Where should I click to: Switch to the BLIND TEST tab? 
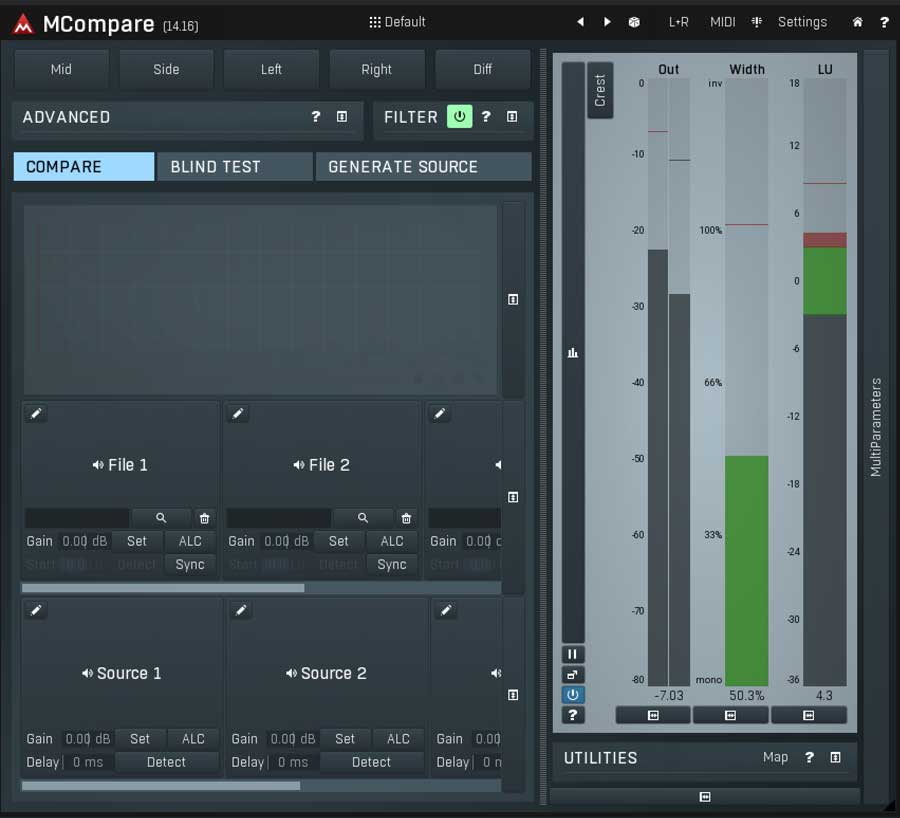pos(235,166)
